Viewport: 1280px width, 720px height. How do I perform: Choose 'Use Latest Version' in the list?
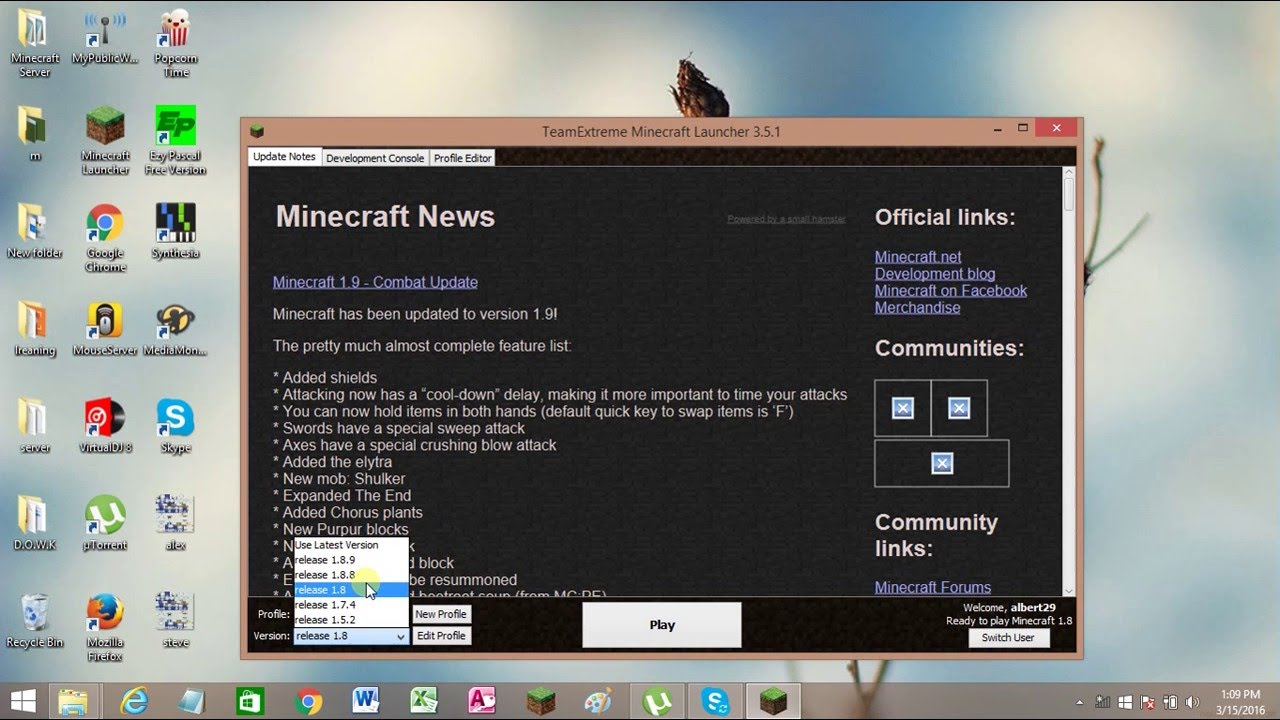click(351, 545)
